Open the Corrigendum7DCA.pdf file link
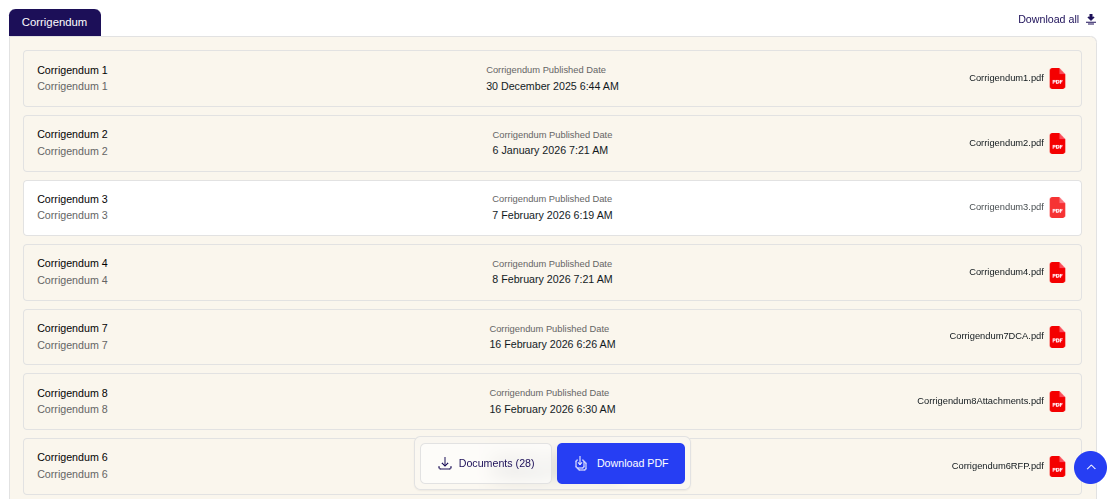 coord(996,336)
